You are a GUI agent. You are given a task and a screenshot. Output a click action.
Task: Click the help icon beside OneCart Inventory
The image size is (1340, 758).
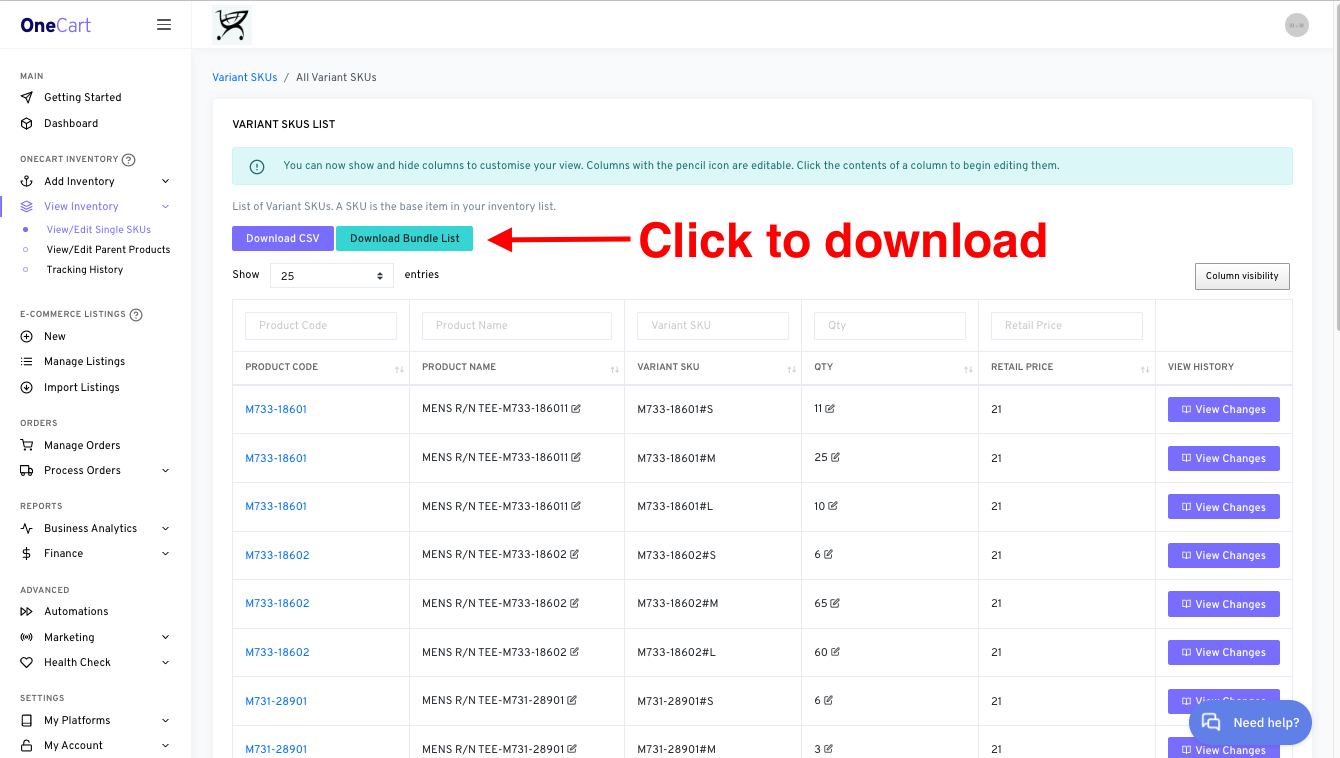coord(129,160)
